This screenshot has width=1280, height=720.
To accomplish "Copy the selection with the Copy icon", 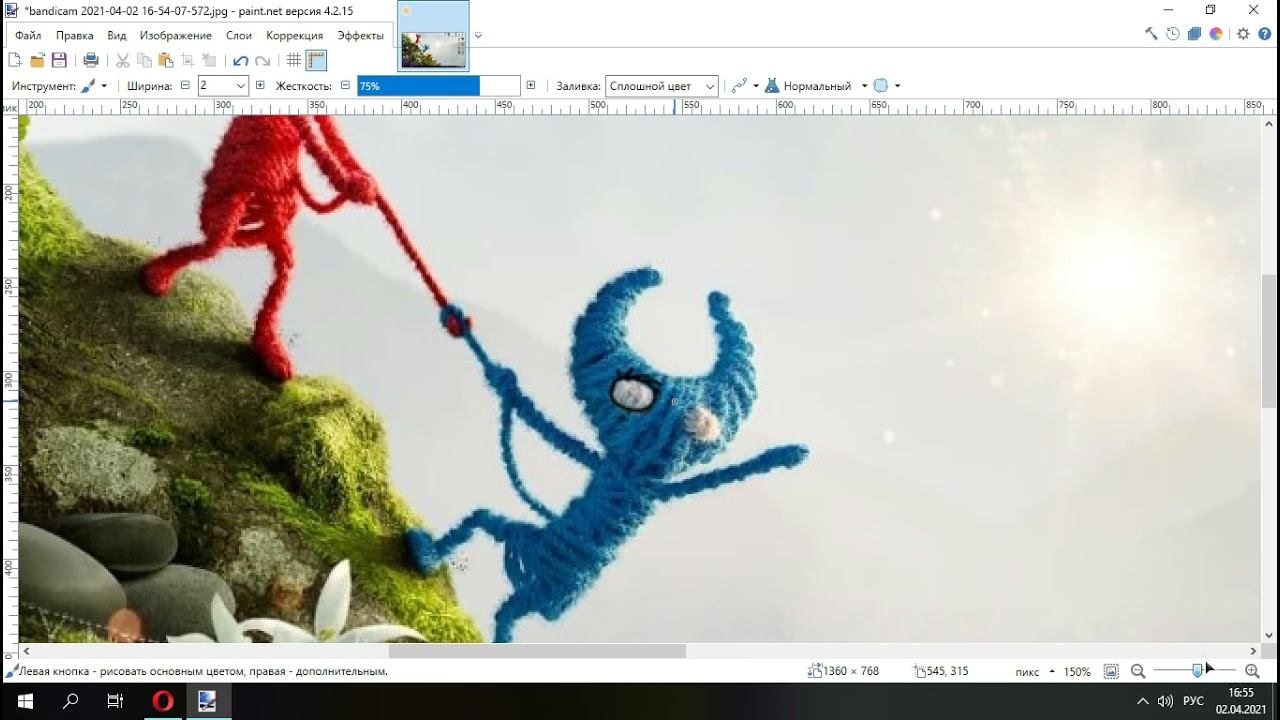I will 145,61.
